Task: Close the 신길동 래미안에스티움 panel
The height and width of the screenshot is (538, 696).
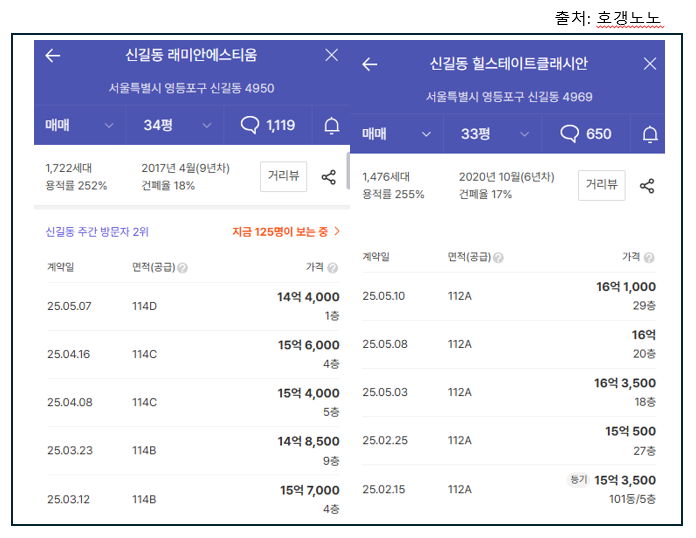Action: [332, 55]
